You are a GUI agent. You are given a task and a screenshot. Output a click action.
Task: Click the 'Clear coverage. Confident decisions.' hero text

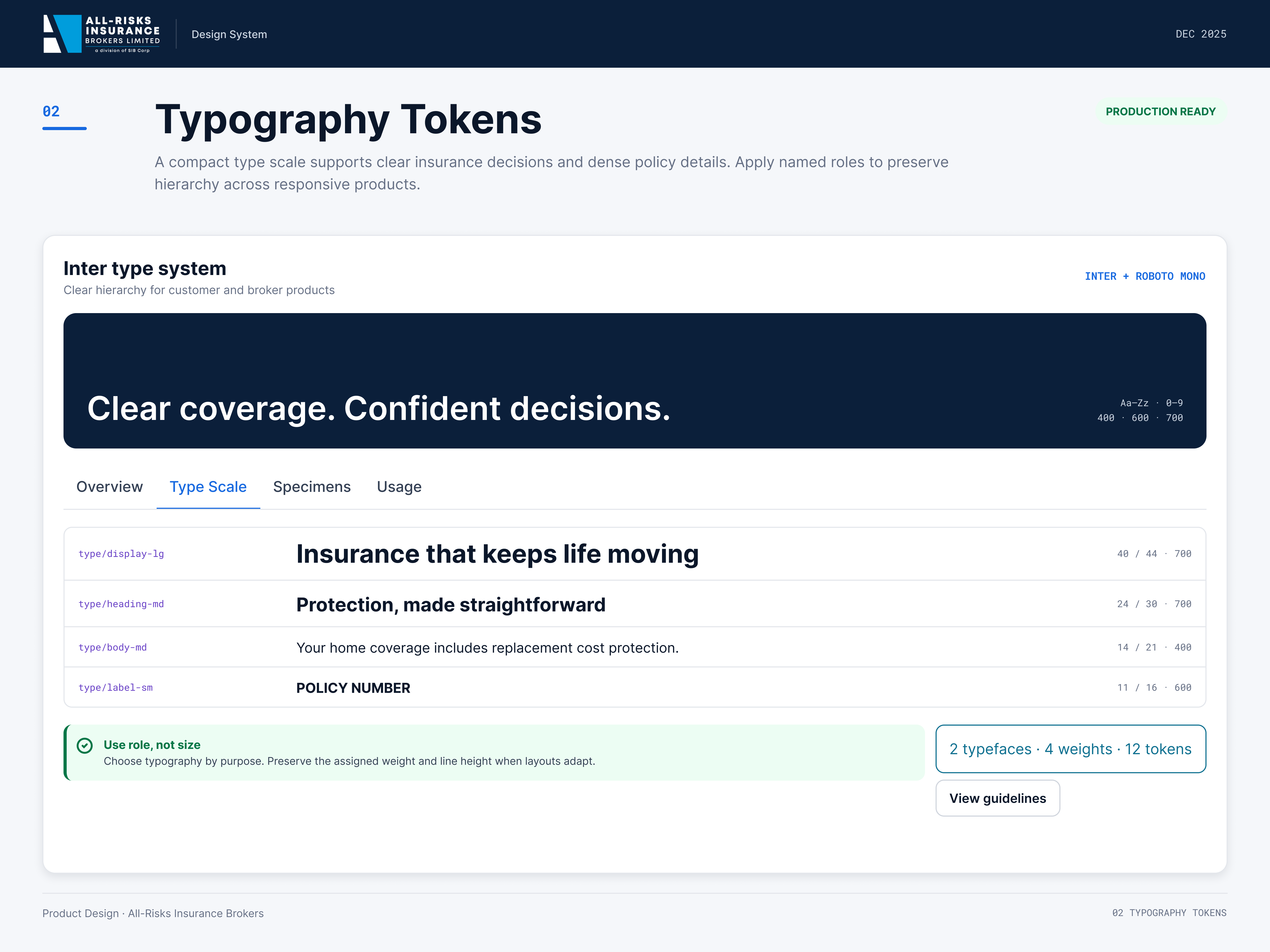(x=379, y=409)
